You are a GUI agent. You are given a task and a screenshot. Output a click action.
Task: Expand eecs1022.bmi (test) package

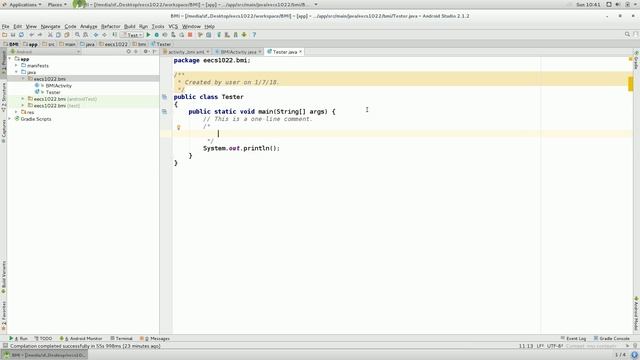coord(23,105)
